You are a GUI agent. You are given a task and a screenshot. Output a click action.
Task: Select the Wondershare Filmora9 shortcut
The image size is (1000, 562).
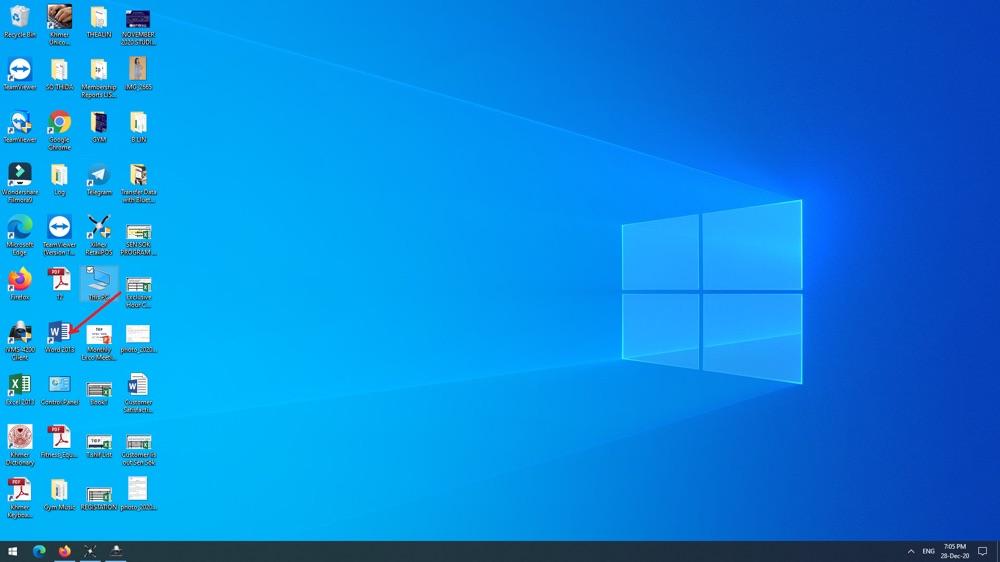[19, 175]
